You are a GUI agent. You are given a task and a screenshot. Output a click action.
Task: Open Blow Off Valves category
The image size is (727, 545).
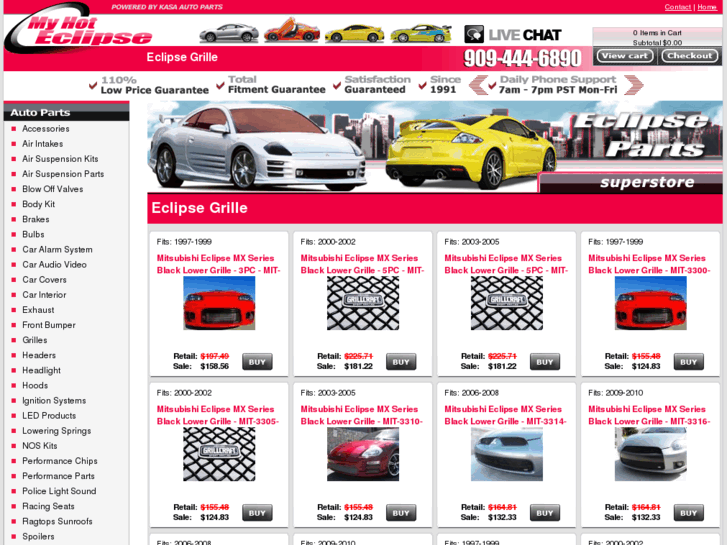53,189
